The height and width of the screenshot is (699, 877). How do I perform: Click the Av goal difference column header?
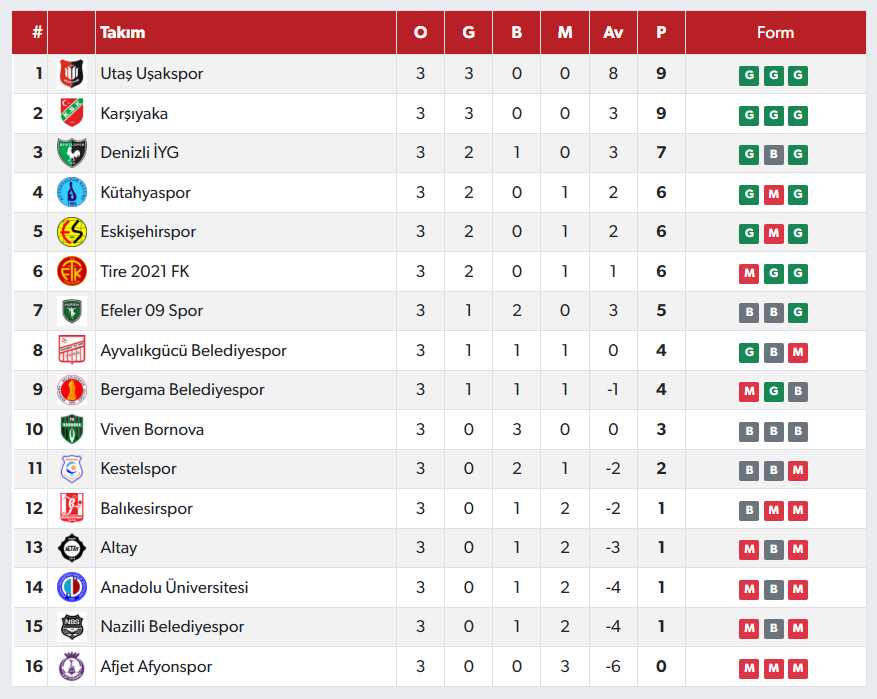[613, 32]
